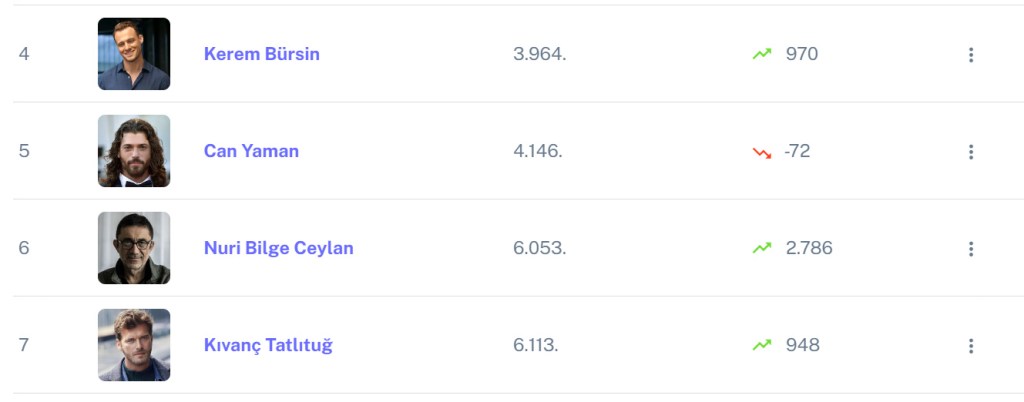Open the Can Yaman name link
The width and height of the screenshot is (1024, 402).
click(251, 151)
